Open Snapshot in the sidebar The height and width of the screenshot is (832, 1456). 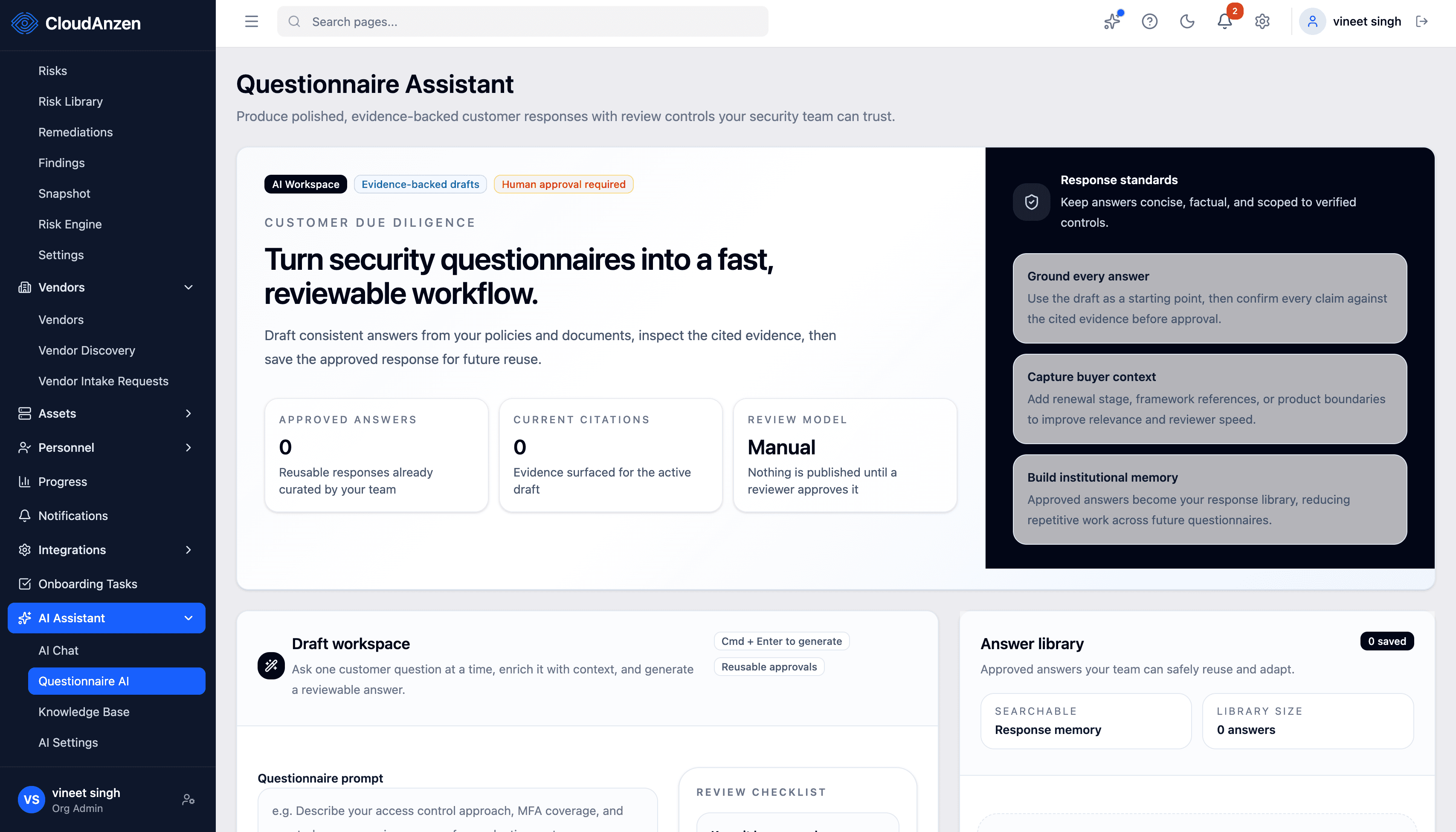coord(64,194)
